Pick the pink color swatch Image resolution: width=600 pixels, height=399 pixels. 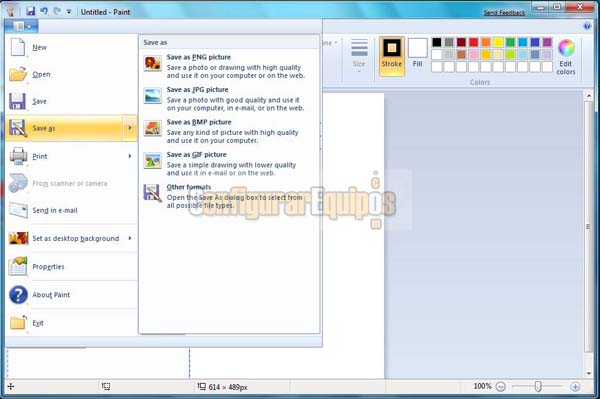(x=473, y=54)
